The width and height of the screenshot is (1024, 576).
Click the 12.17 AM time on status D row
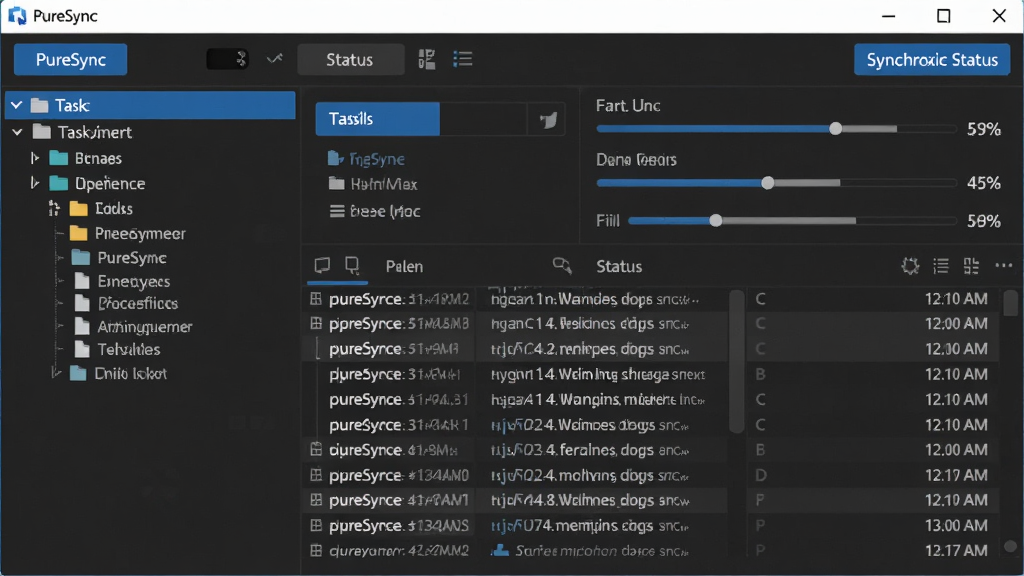(x=956, y=475)
